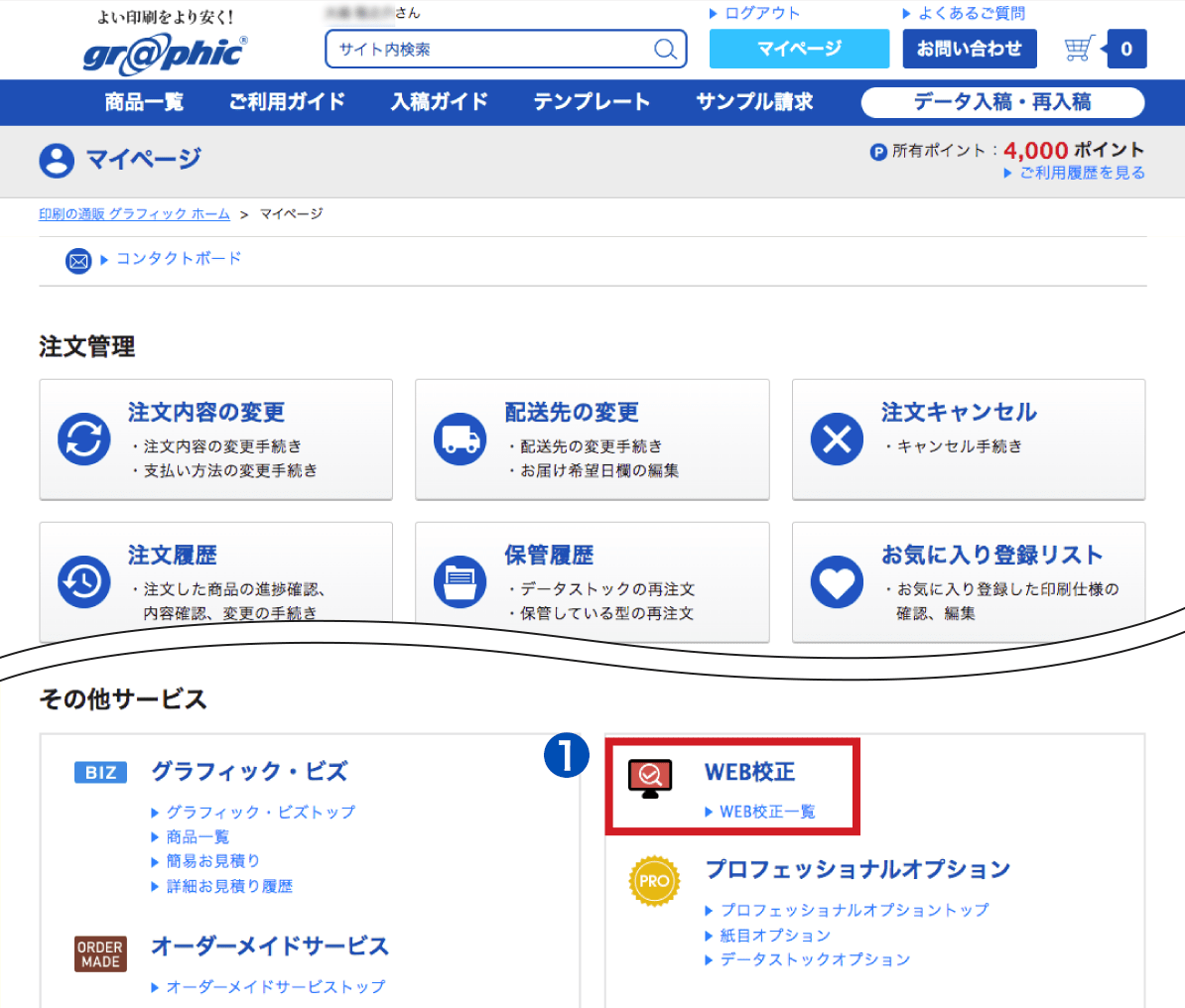Click the order history clock icon
Screen dimensions: 1185x1008
[x=83, y=581]
